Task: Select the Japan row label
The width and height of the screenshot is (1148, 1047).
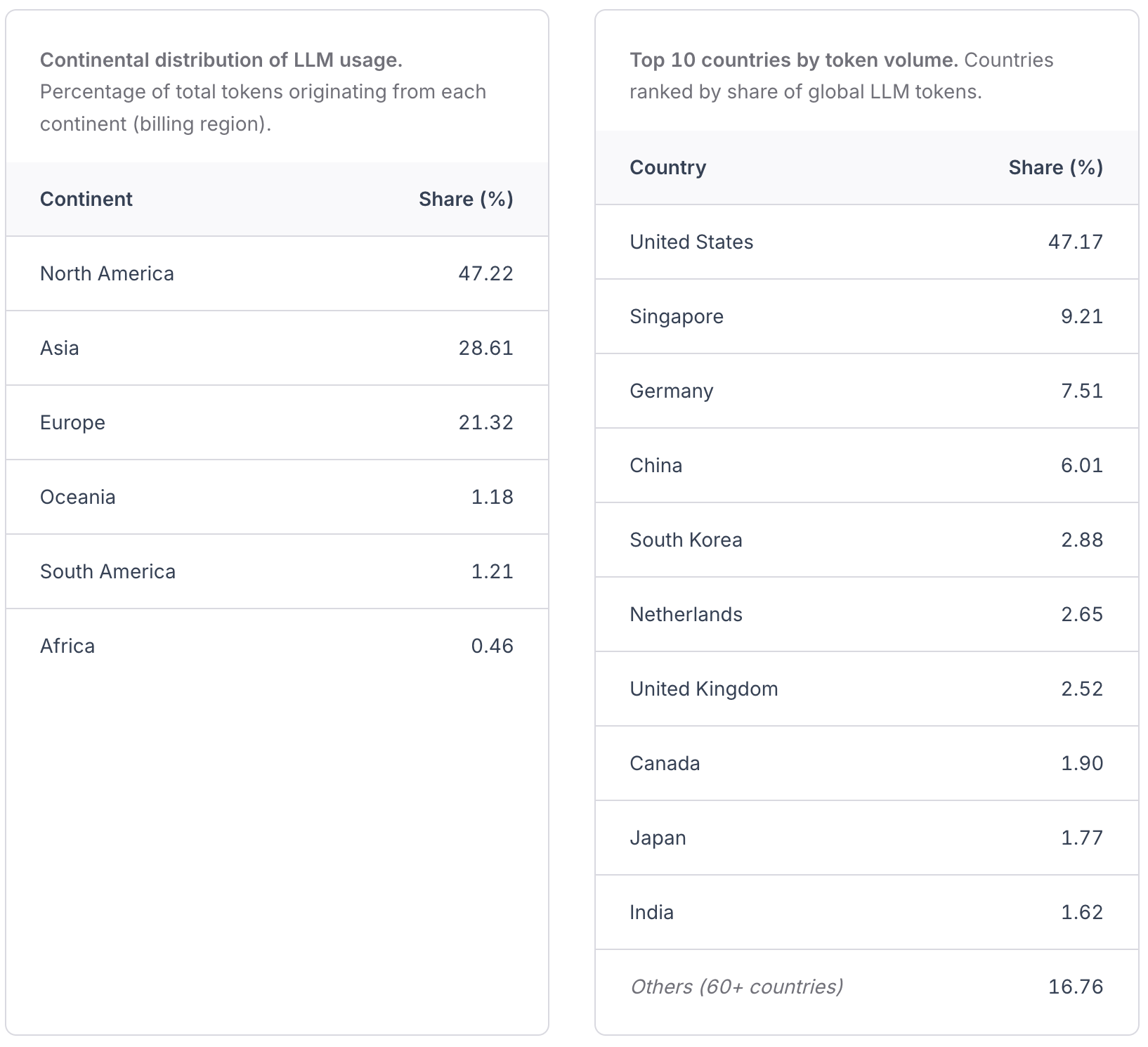Action: pyautogui.click(x=658, y=838)
